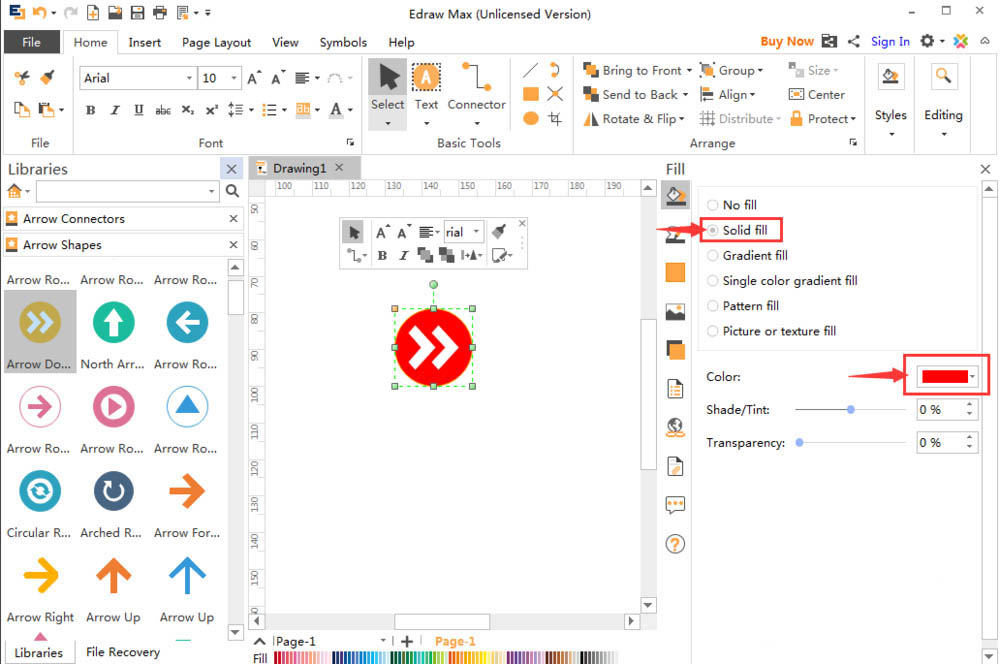Viewport: 1000px width, 664px height.
Task: Click the Share icon near Sign In
Action: coord(853,41)
